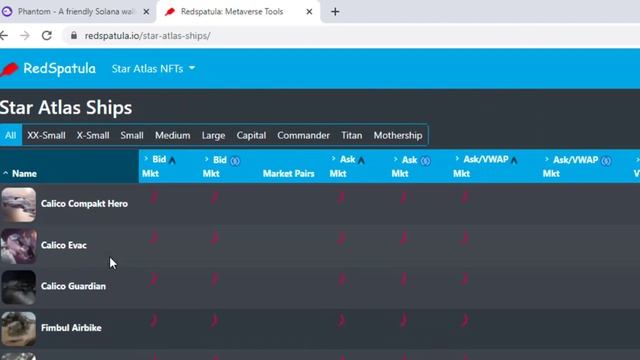The image size is (640, 360).
Task: Close the Phantom wallet tab
Action: pyautogui.click(x=146, y=12)
